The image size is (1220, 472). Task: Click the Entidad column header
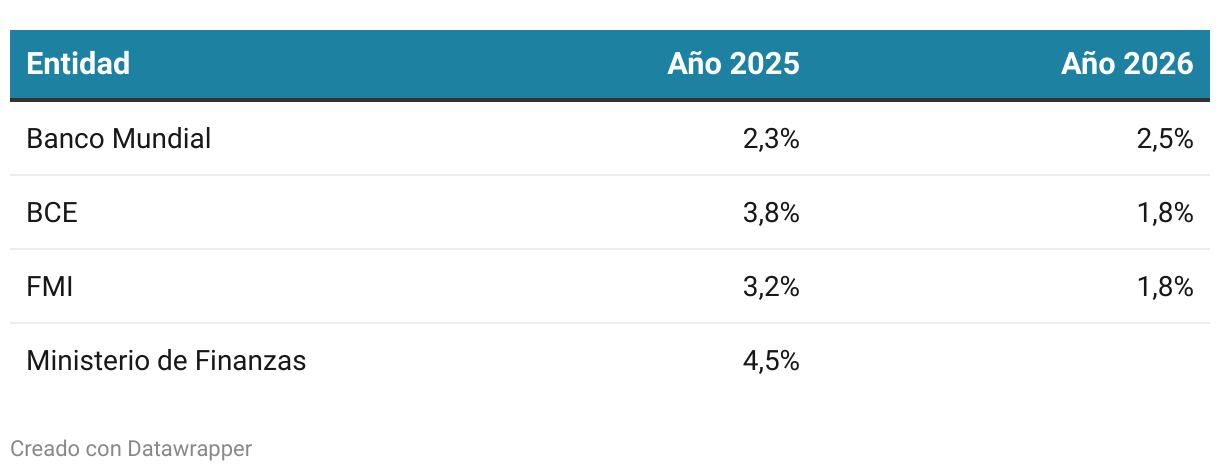pos(78,64)
